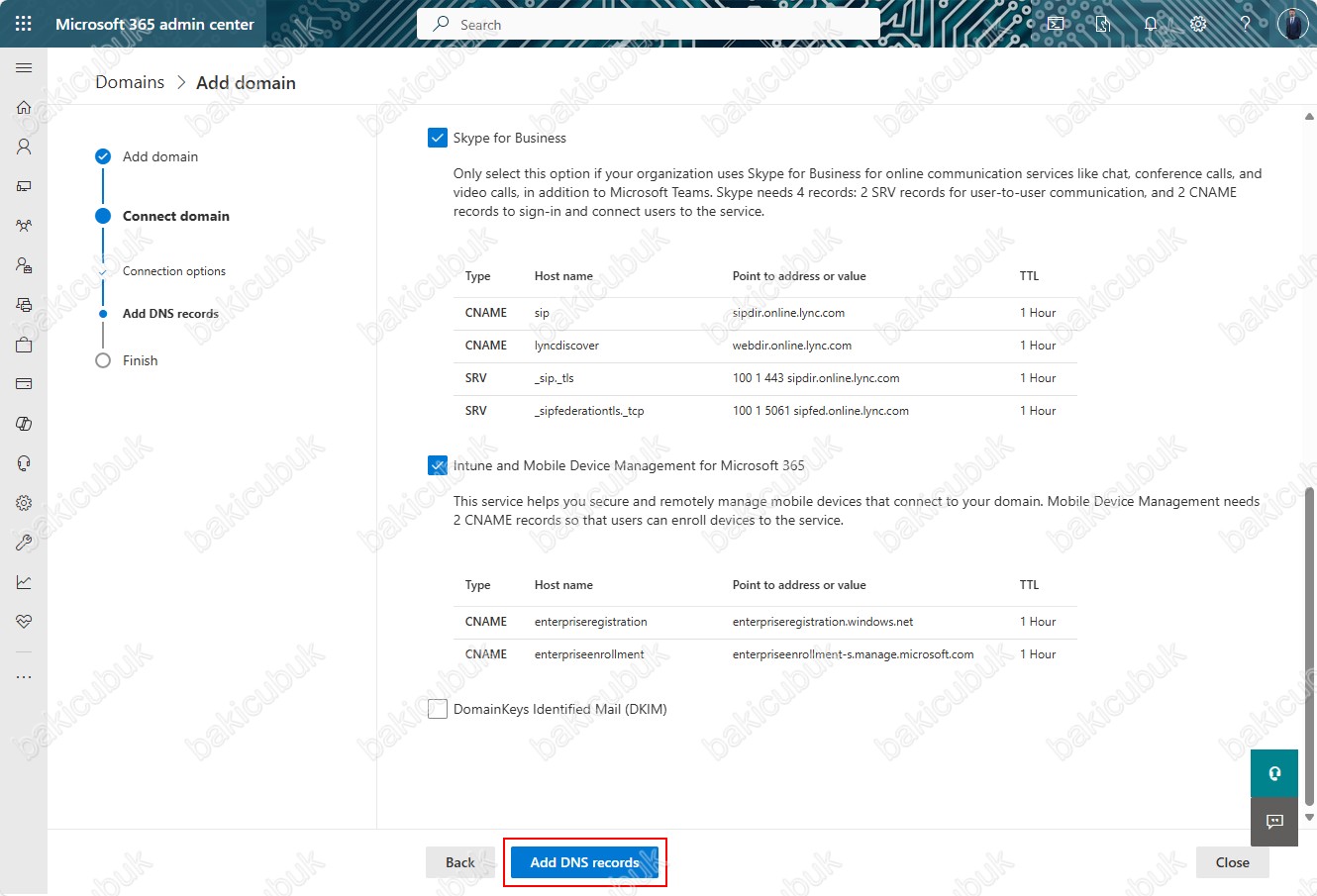Open Devices icon in the sidebar
This screenshot has width=1317, height=896.
click(24, 186)
